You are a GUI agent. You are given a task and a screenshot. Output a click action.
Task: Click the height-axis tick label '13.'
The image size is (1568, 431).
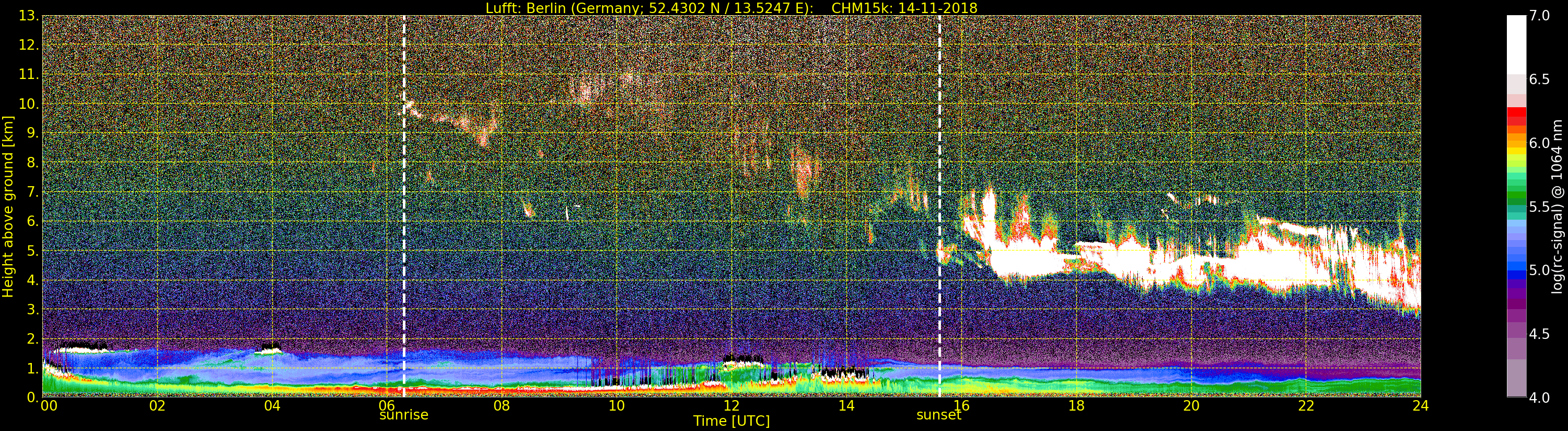29,16
